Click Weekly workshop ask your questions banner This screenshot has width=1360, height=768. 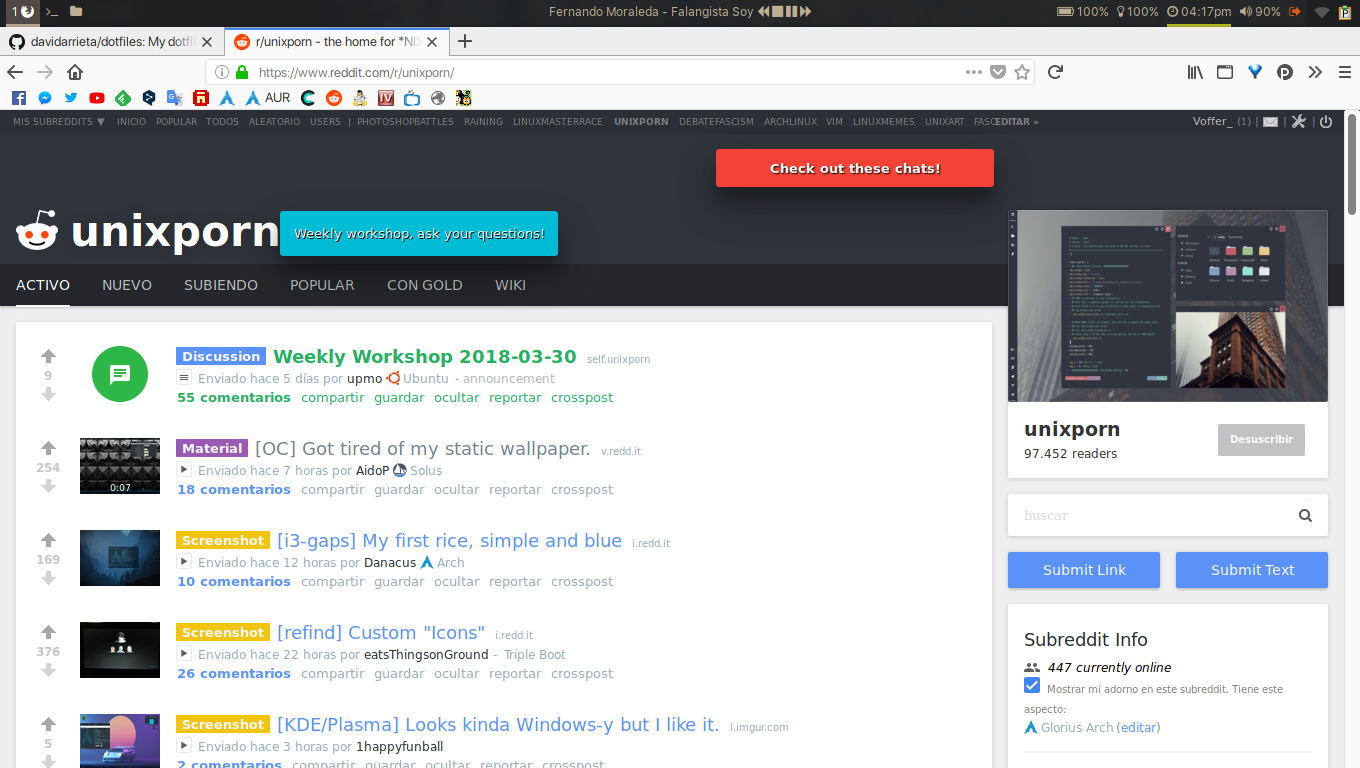coord(419,233)
